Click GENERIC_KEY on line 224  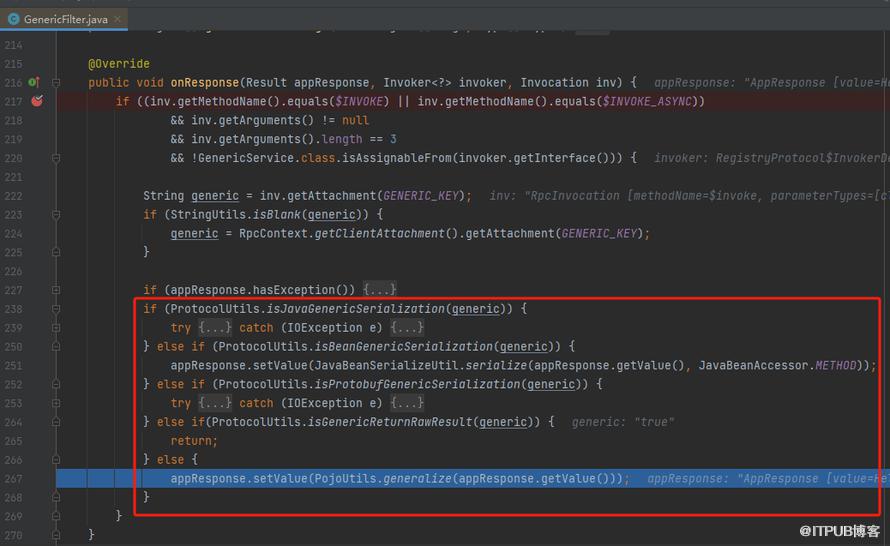click(x=599, y=233)
